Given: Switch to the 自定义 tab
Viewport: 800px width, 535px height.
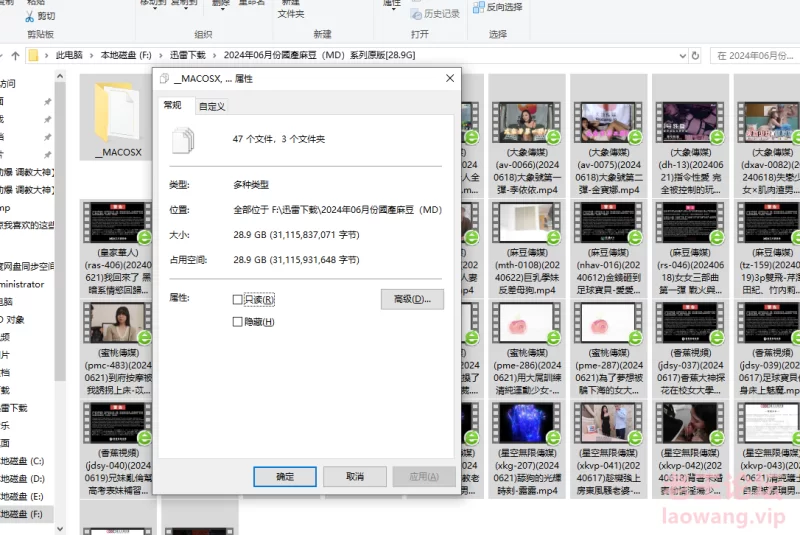Looking at the screenshot, I should pos(212,107).
